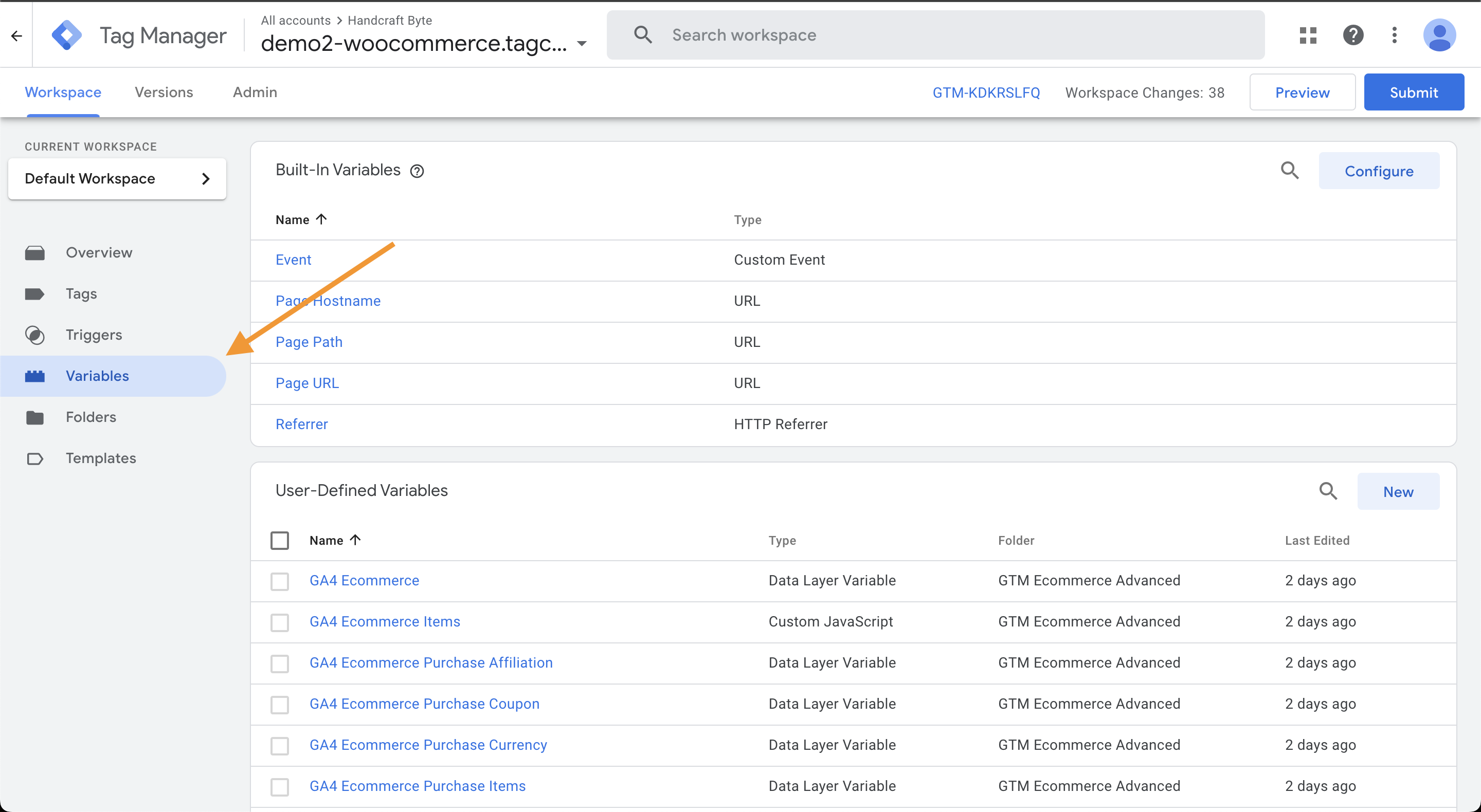Switch to the Versions tab
This screenshot has width=1481, height=812.
(x=164, y=93)
